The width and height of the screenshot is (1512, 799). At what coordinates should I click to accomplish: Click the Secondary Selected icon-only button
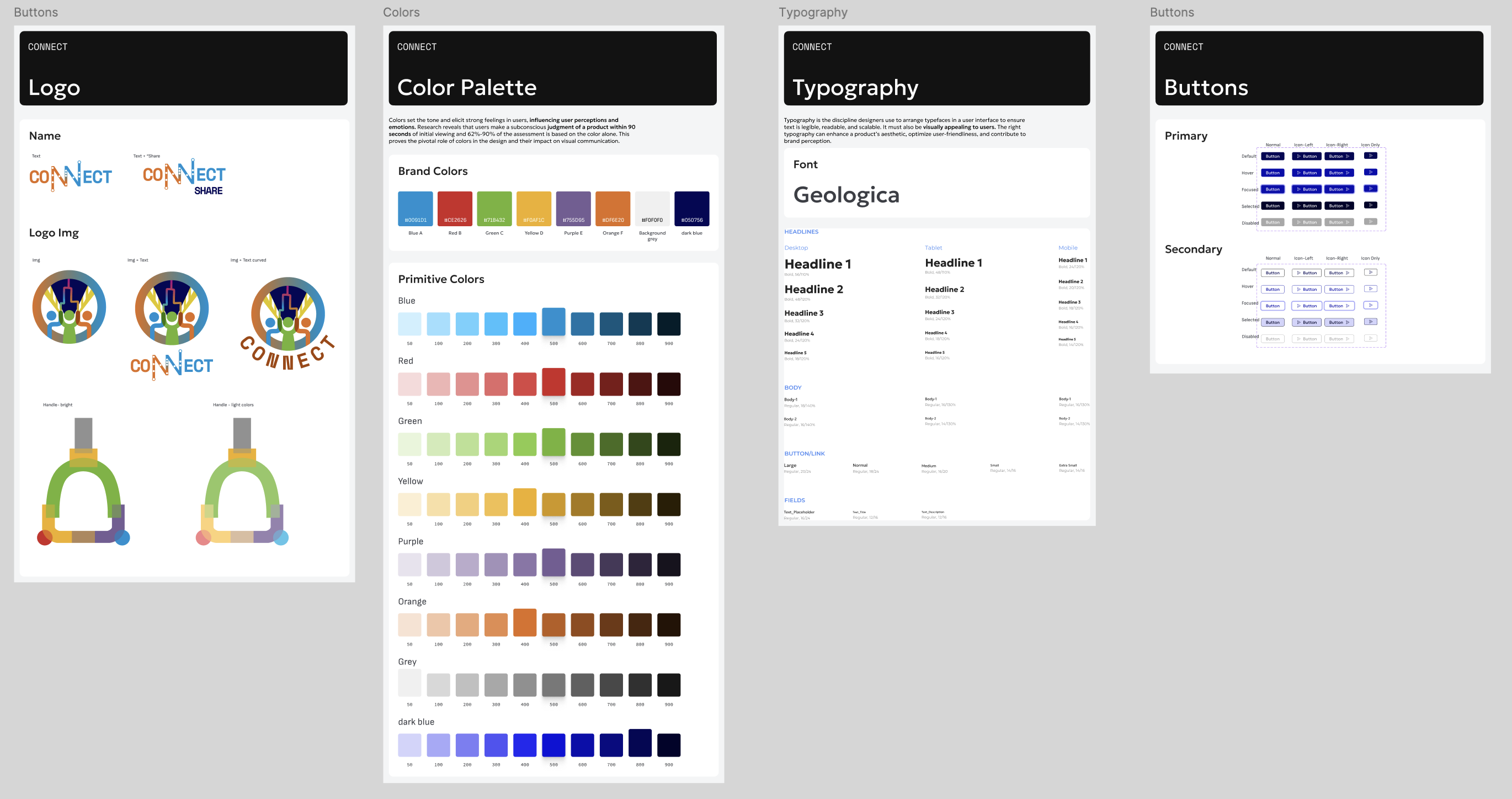pos(1370,322)
